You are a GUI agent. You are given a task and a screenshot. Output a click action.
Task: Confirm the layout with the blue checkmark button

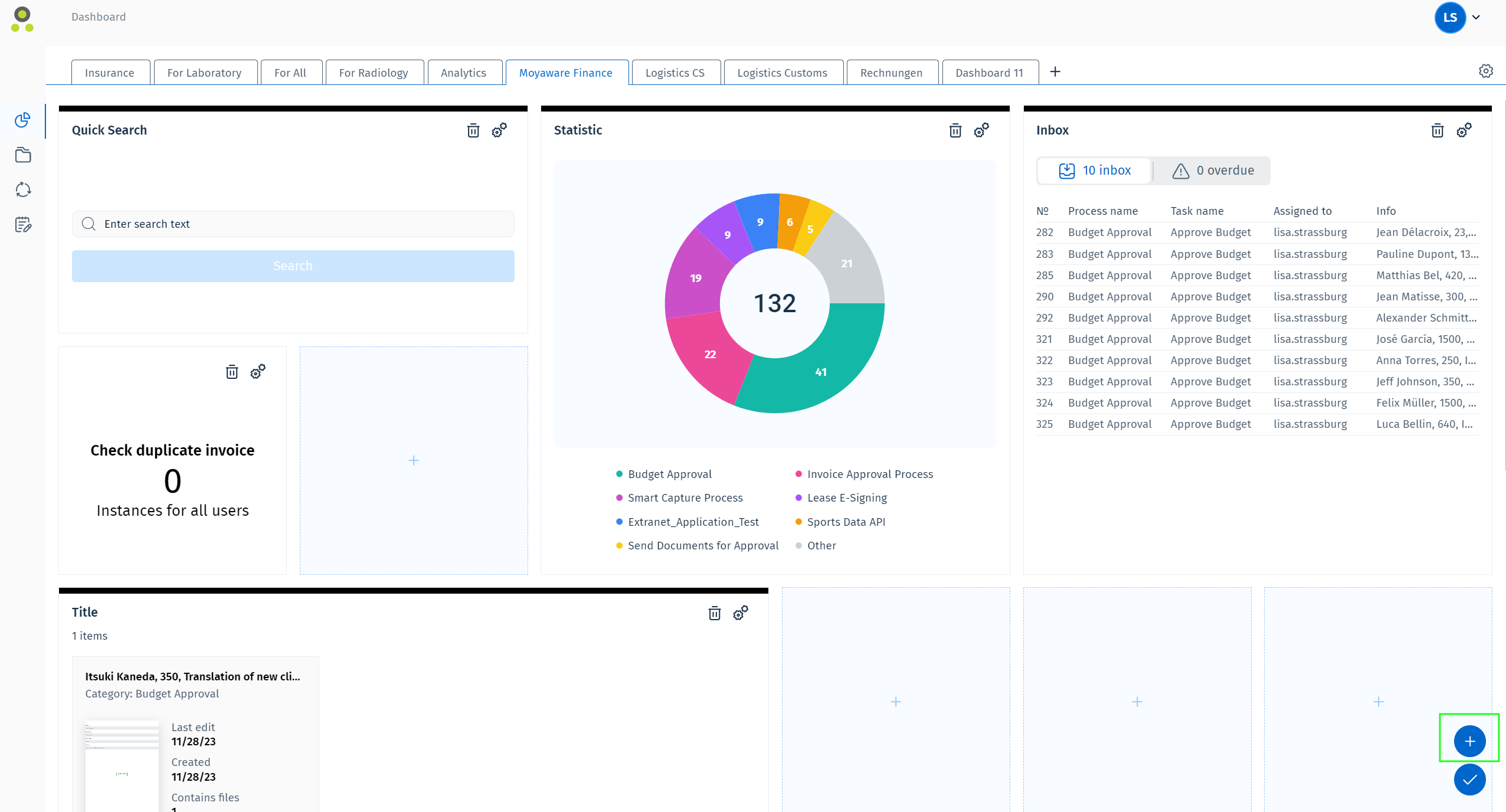tap(1469, 780)
